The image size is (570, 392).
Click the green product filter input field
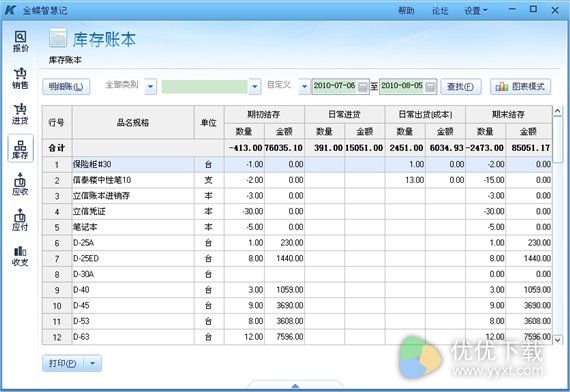(205, 87)
